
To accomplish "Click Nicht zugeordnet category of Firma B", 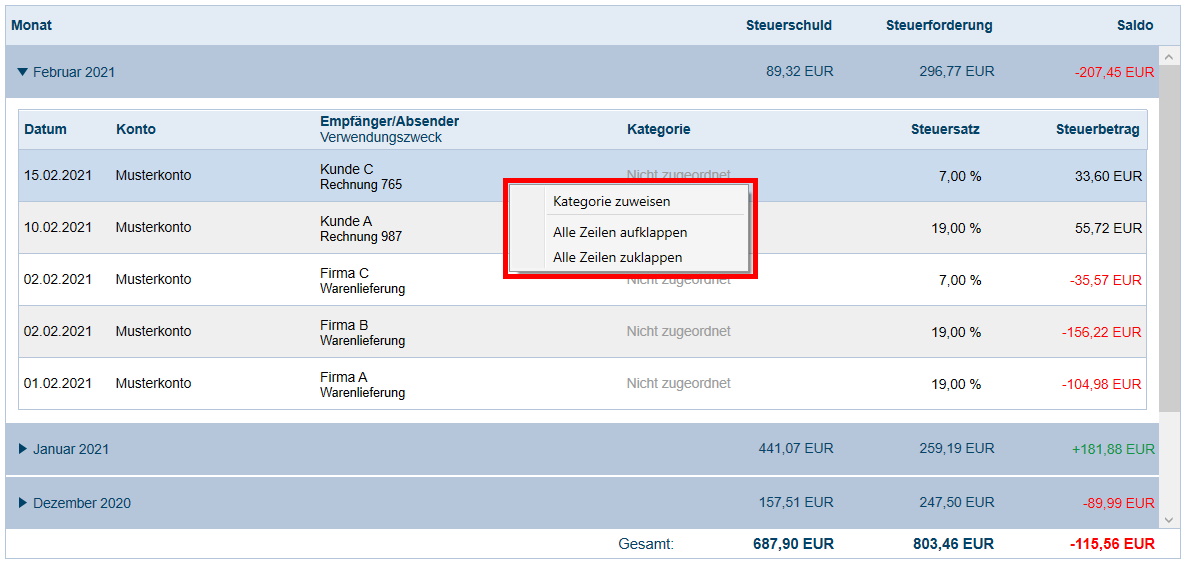I will (678, 331).
